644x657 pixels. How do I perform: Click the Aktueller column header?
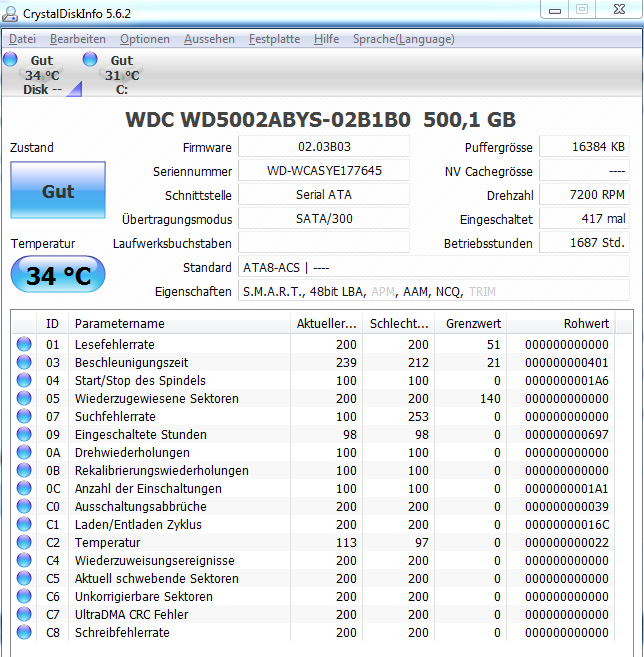click(x=326, y=323)
